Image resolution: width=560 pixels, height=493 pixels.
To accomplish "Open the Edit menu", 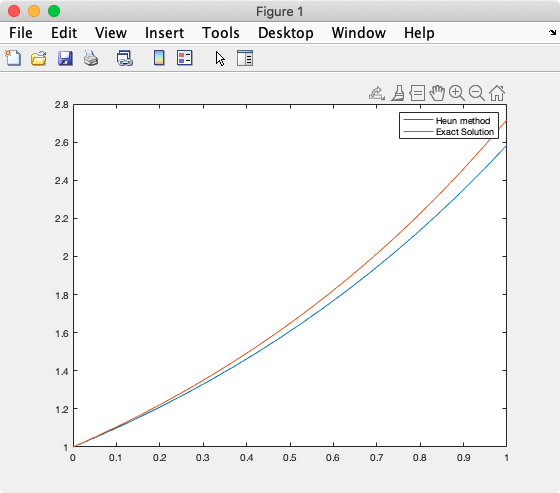I will click(x=64, y=33).
